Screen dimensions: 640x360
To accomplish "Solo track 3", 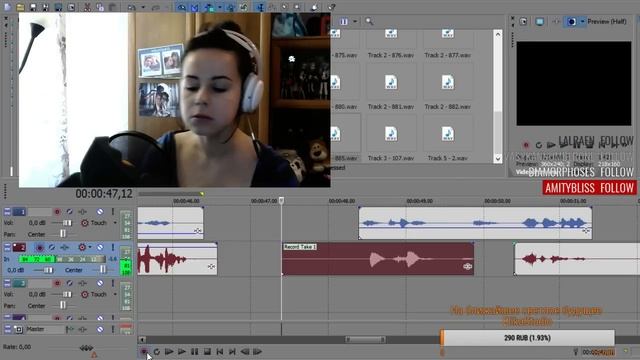I will point(113,283).
